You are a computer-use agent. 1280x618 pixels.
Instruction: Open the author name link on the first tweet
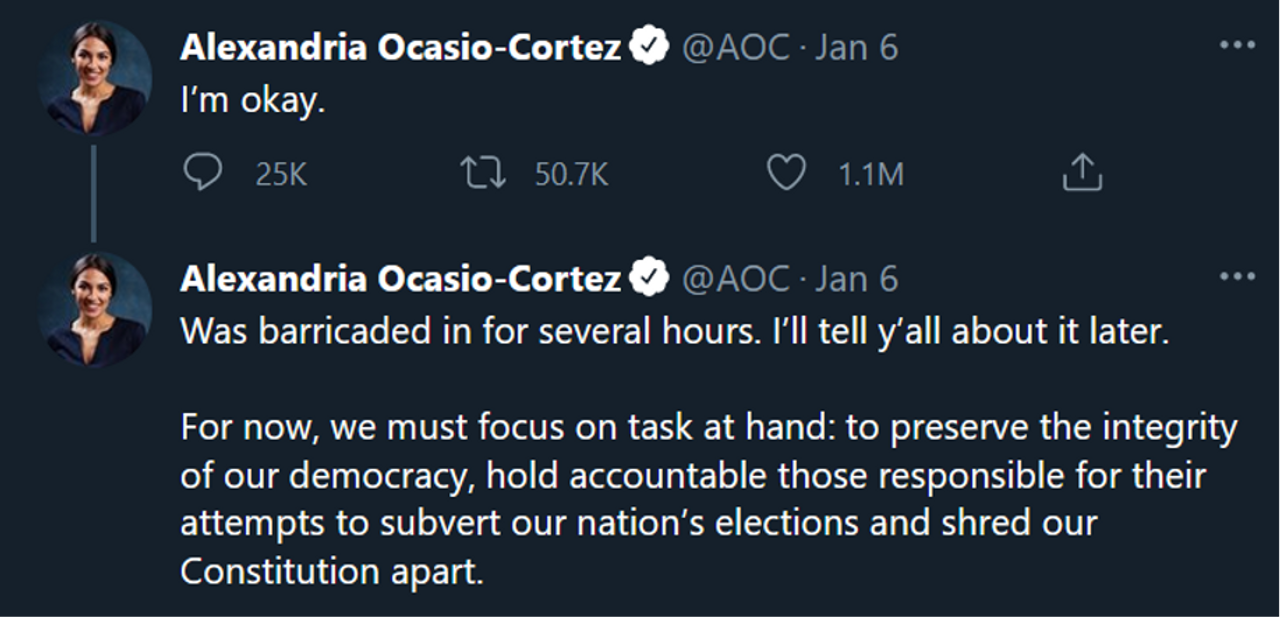click(x=400, y=47)
